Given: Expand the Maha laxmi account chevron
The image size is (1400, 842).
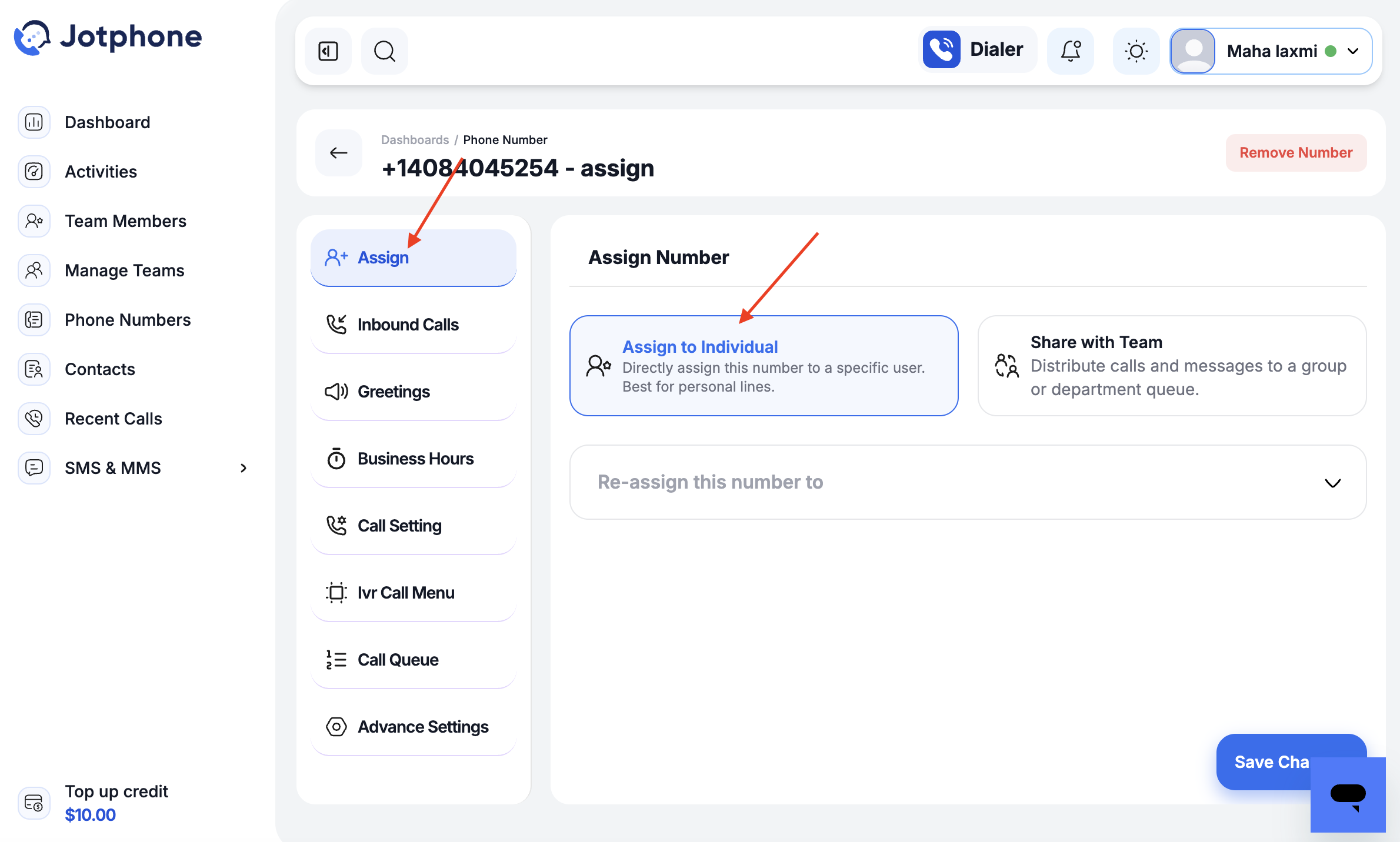Looking at the screenshot, I should 1353,51.
